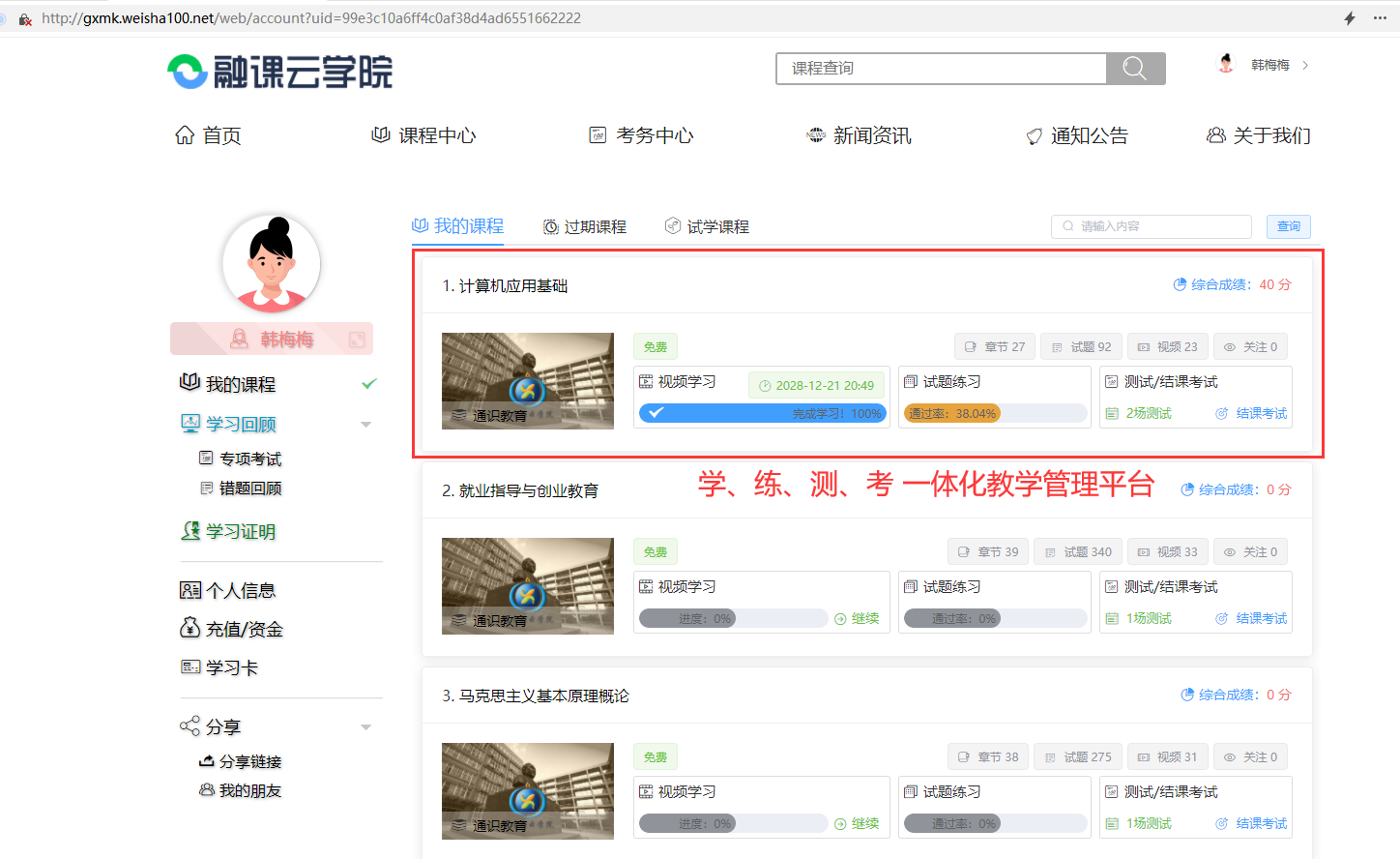Collapse the 分享 sidebar section
Viewport: 1400px width, 859px height.
[365, 726]
